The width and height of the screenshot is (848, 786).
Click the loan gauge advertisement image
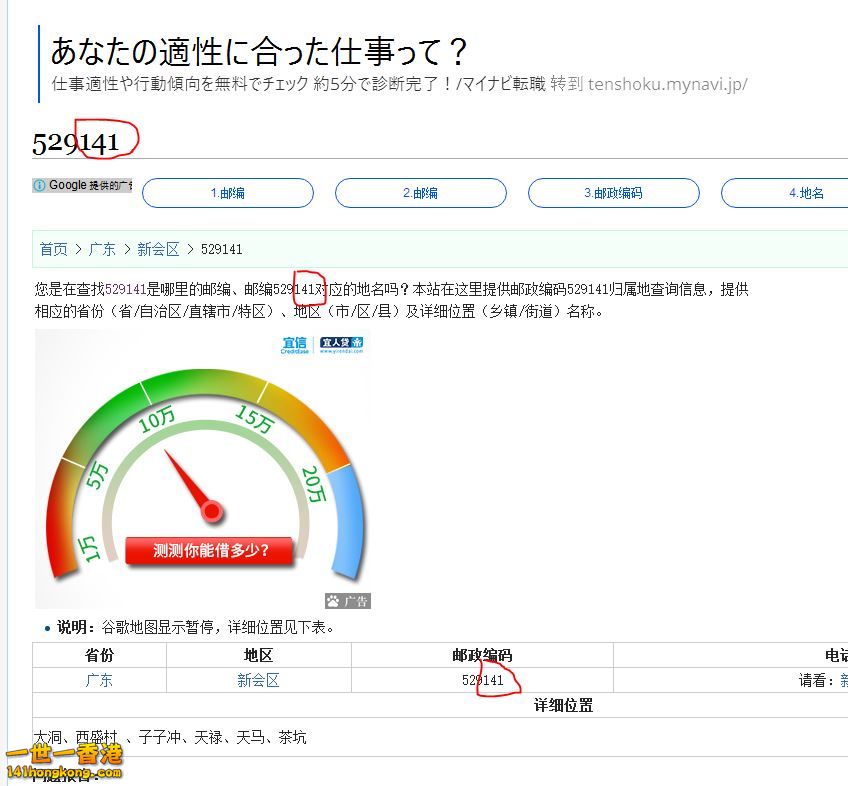click(203, 469)
